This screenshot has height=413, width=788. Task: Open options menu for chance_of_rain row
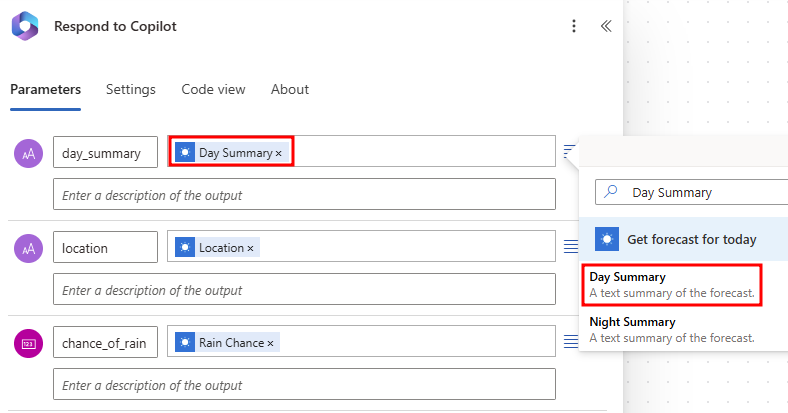pos(571,342)
